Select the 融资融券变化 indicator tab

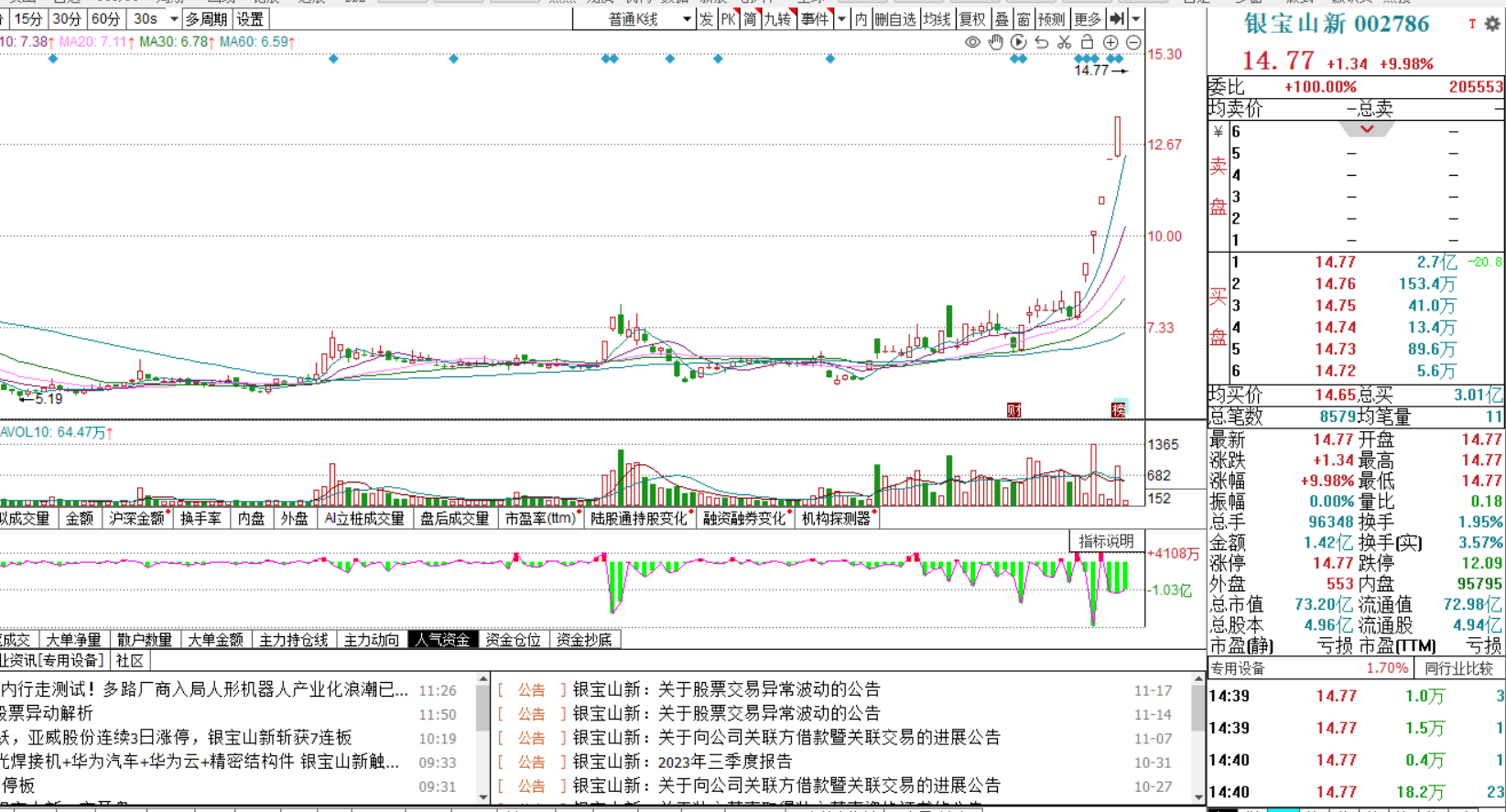[x=745, y=518]
